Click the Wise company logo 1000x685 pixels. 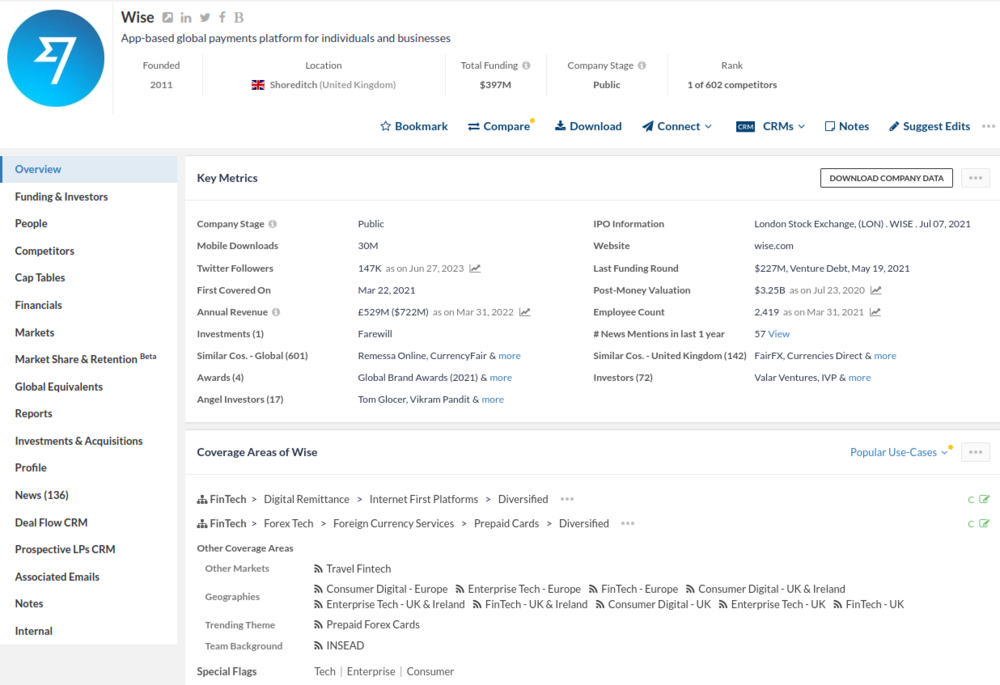pos(56,59)
